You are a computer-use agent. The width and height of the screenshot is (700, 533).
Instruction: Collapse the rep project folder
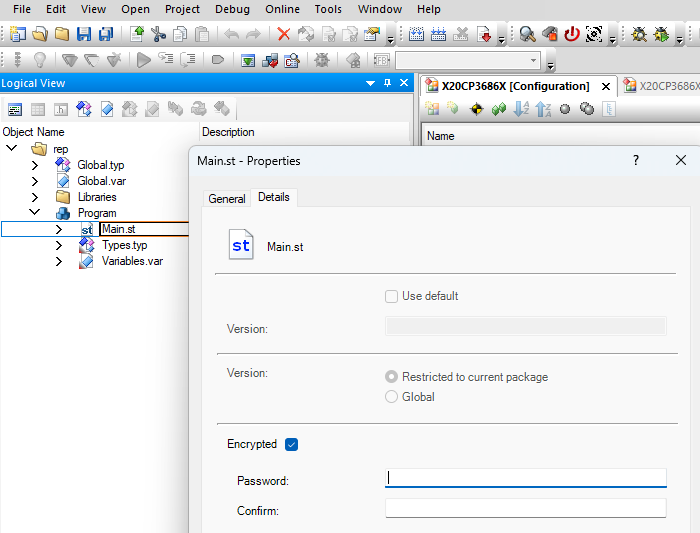12,148
